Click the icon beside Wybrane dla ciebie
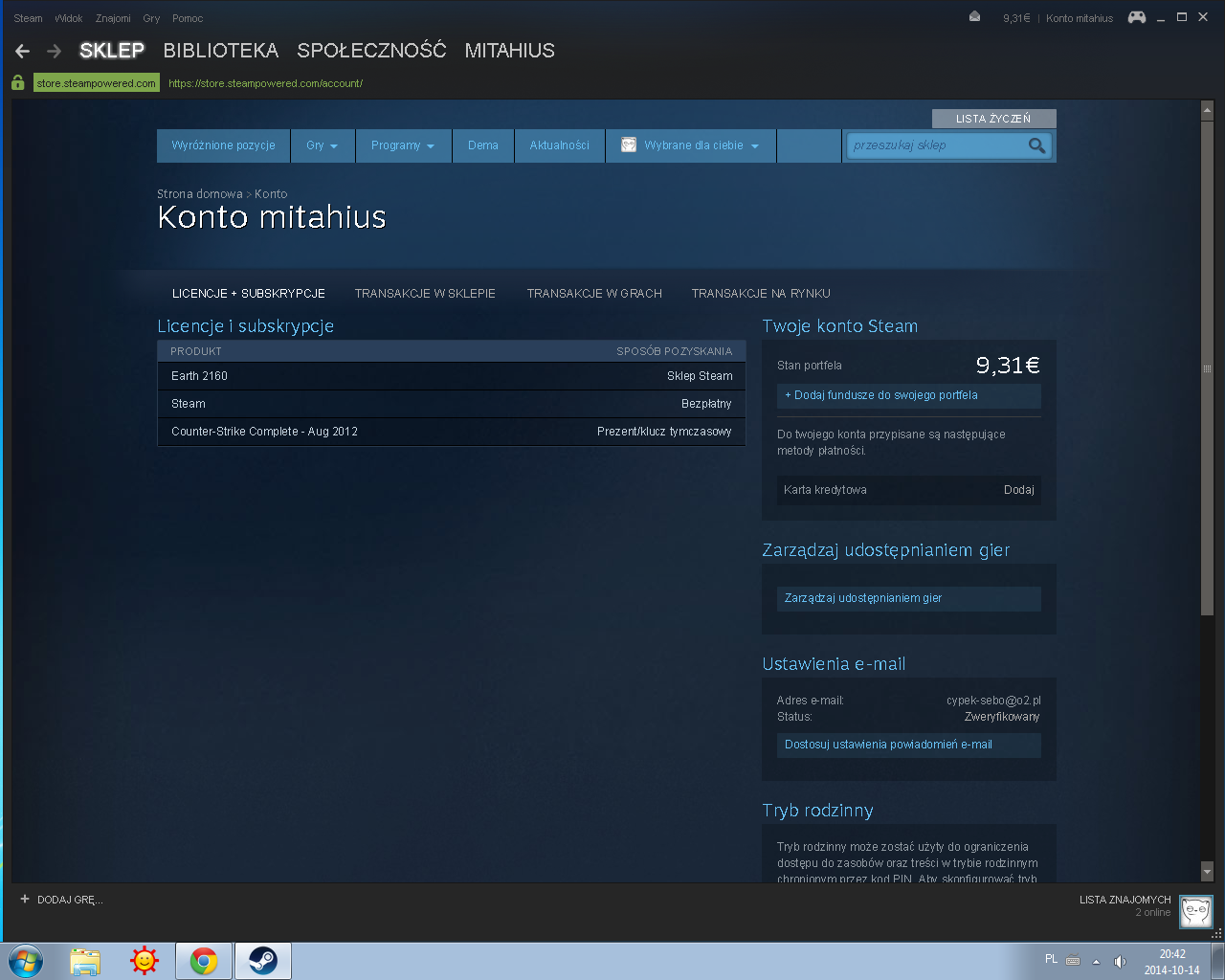 click(x=629, y=145)
